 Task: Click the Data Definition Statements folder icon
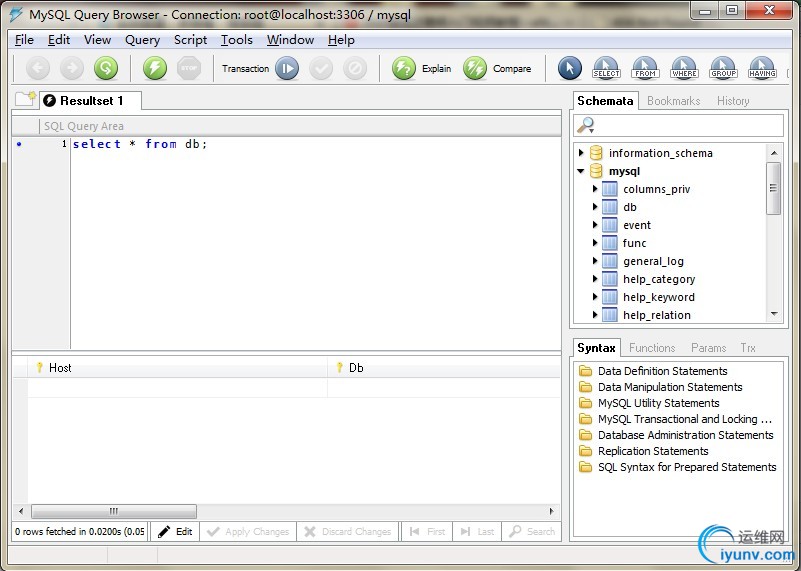tap(585, 371)
